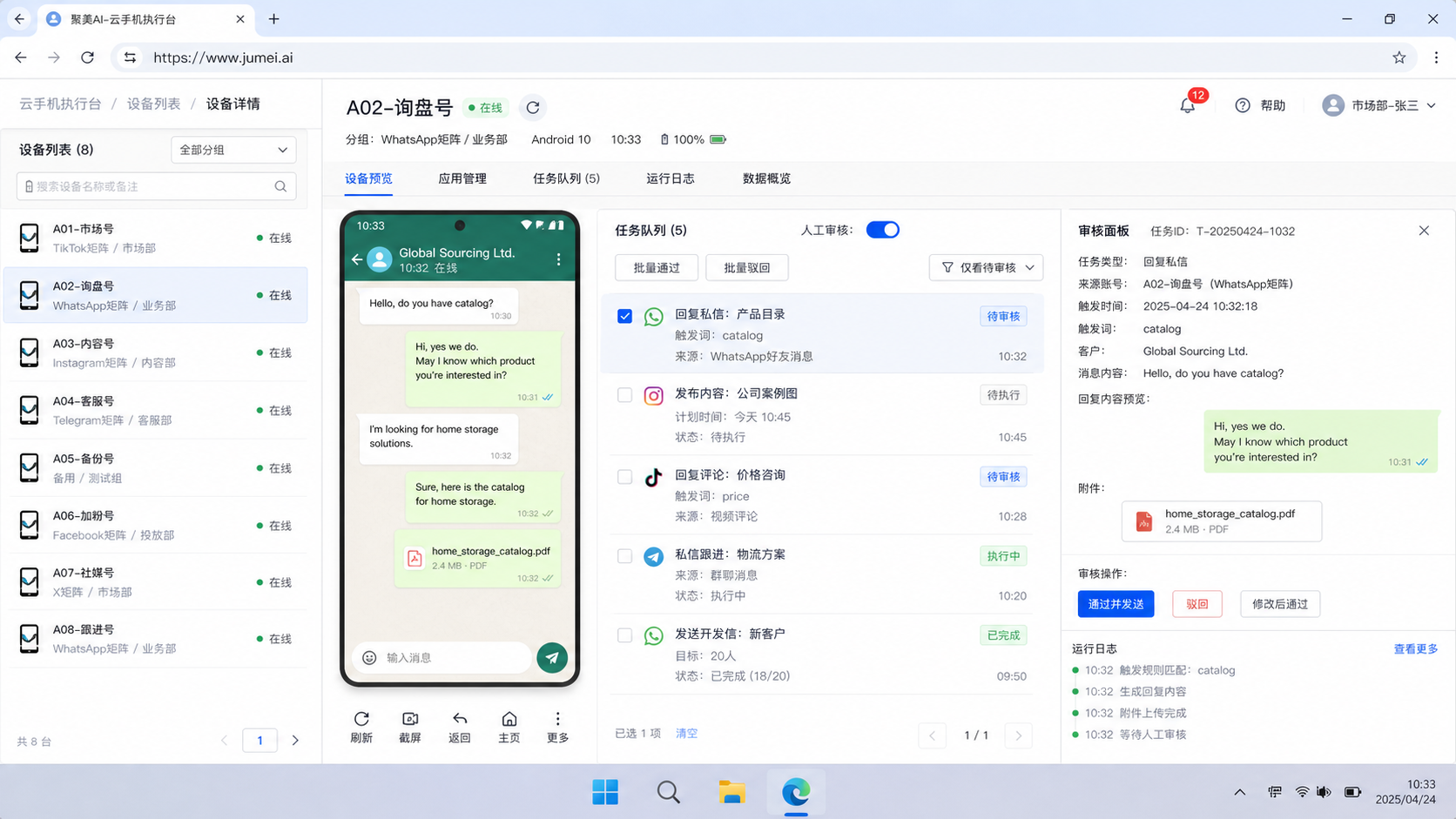Navigate to 设备列表 breadcrumb
The height and width of the screenshot is (819, 1456).
pyautogui.click(x=154, y=104)
